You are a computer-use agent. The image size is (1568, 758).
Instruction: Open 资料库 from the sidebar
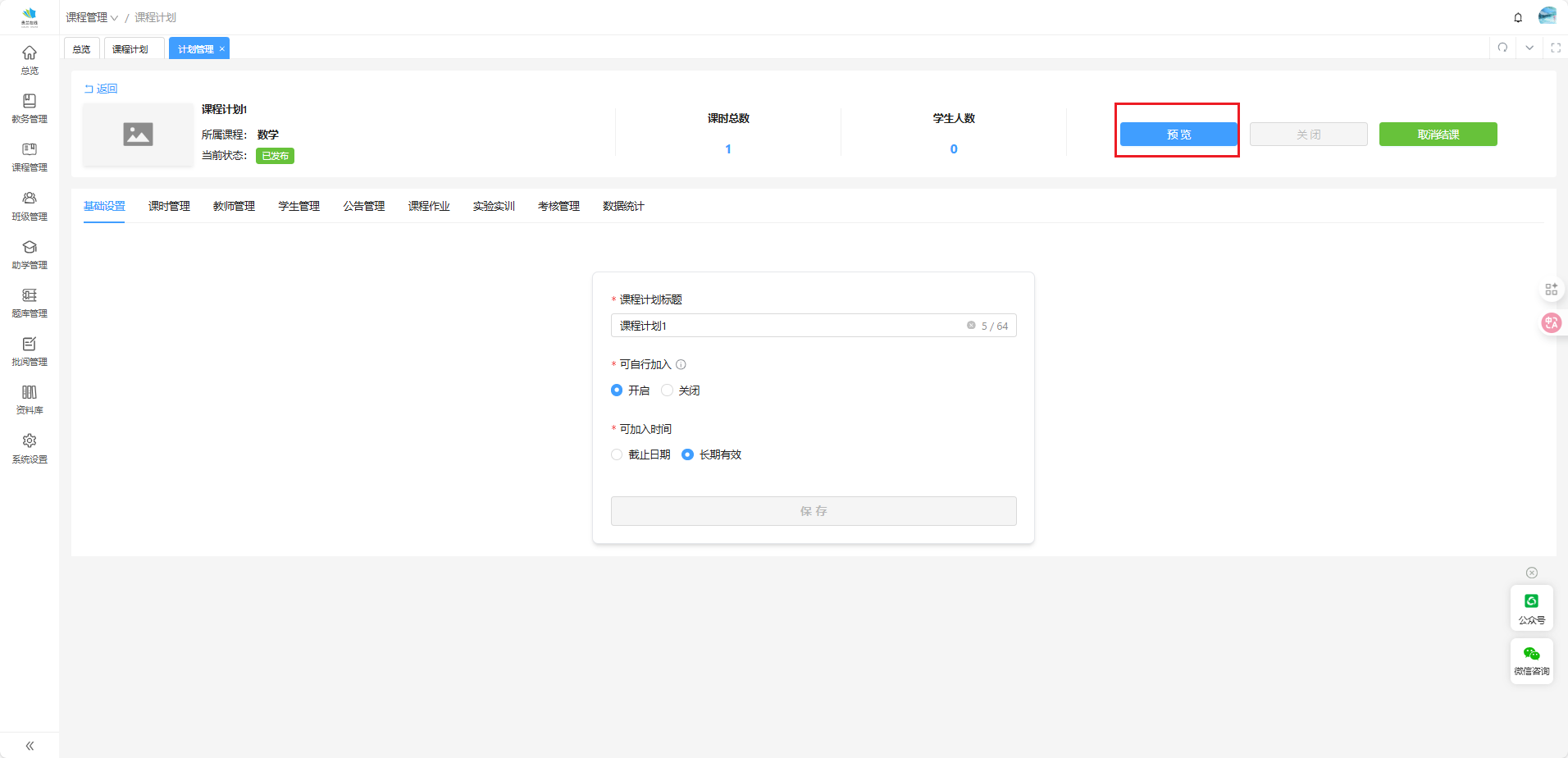(30, 400)
